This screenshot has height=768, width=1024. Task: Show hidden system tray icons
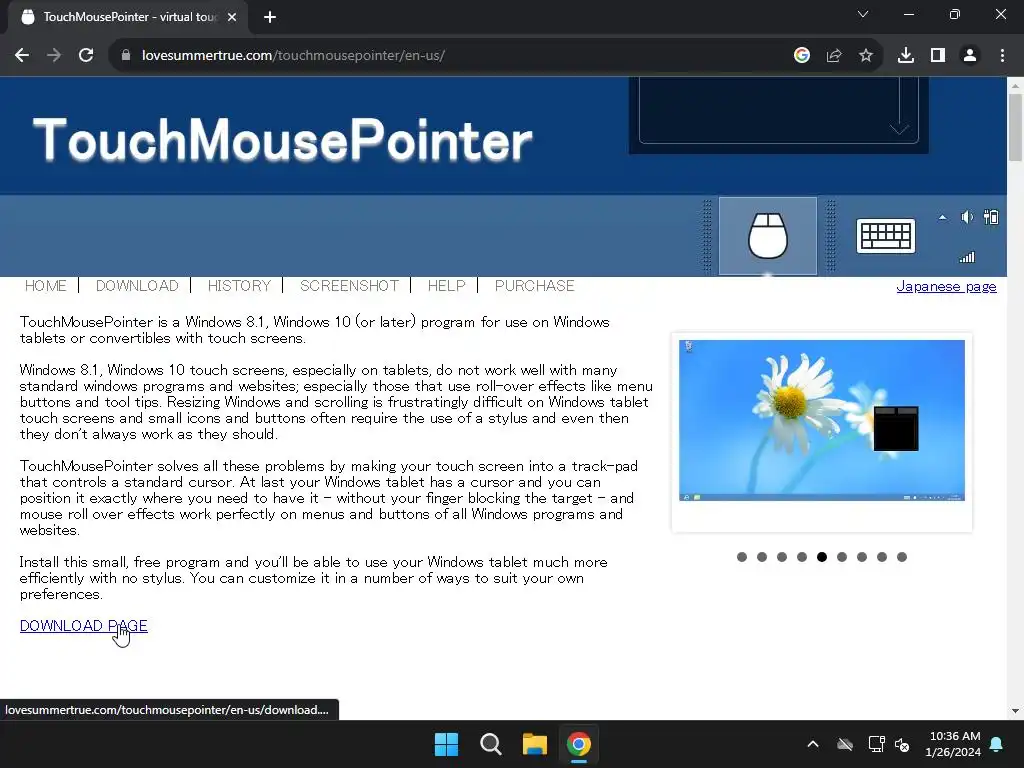coord(813,744)
